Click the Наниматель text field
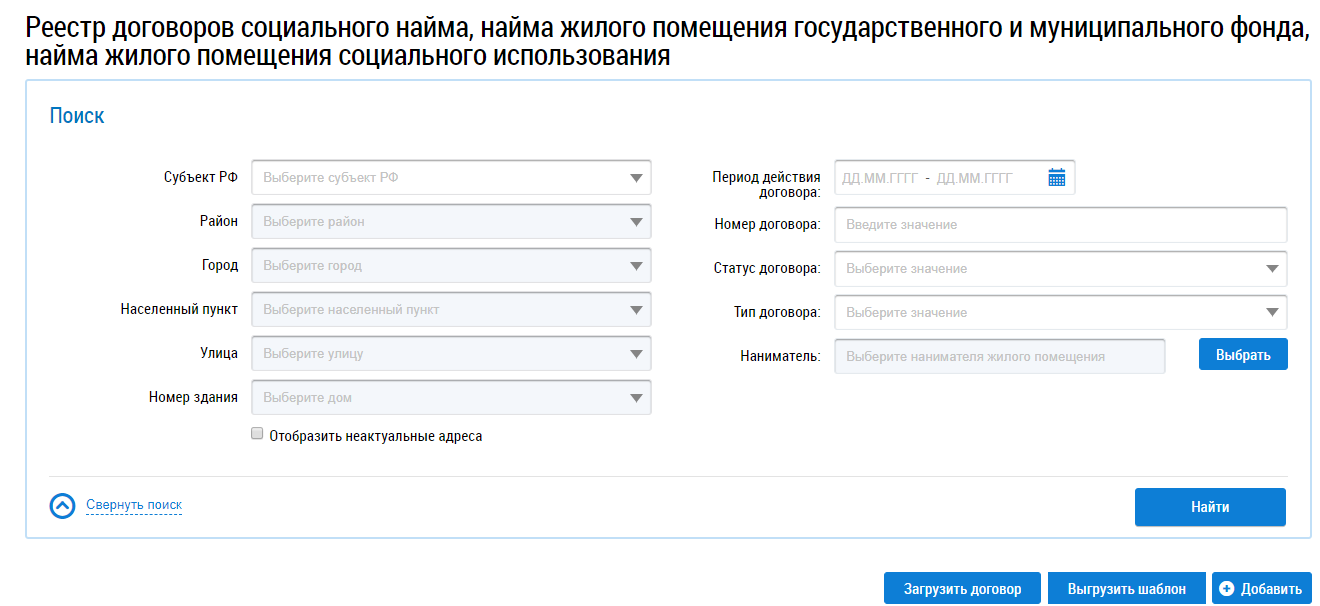Screen dimensions: 1320x606 [x=1000, y=356]
